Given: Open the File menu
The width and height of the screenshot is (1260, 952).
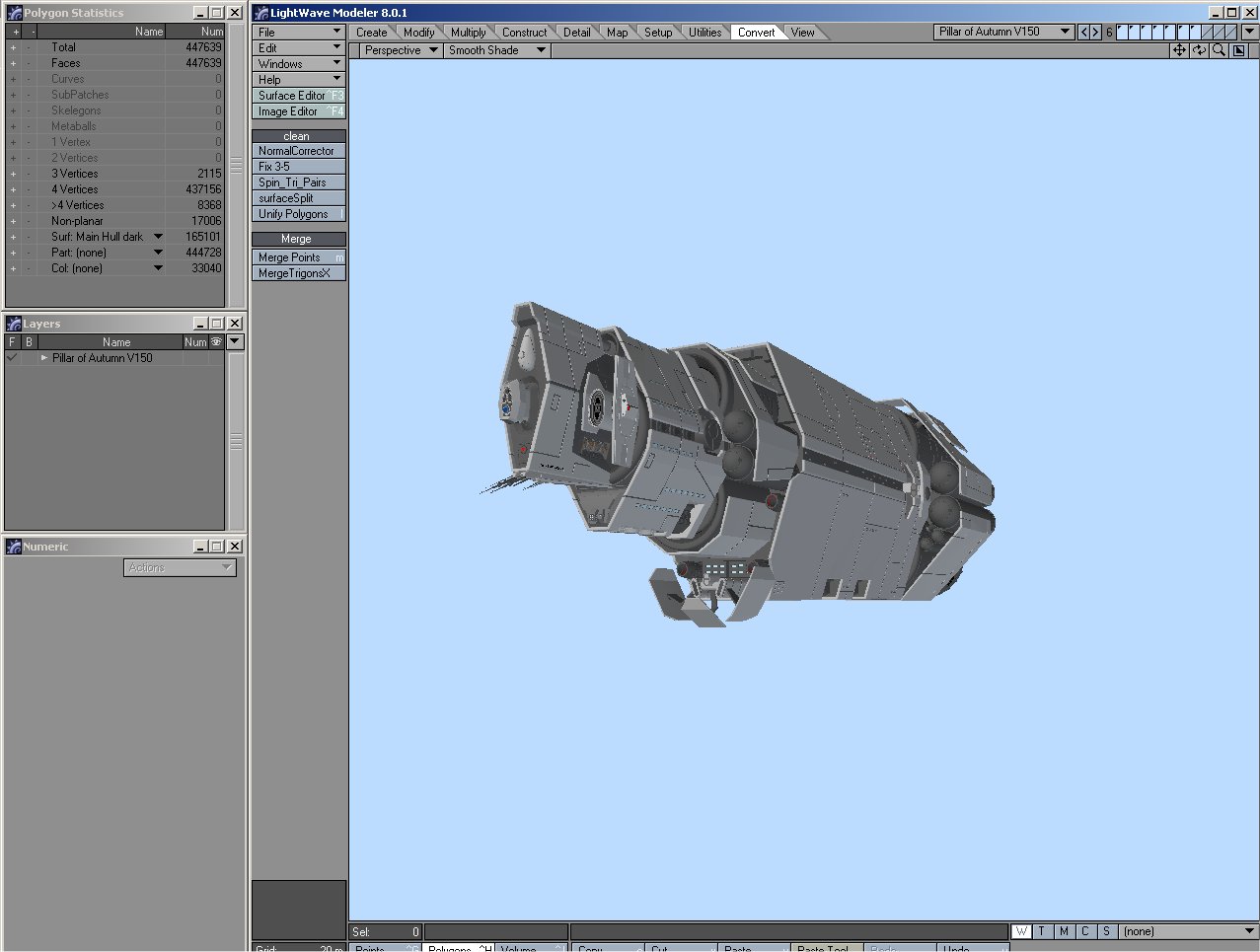Looking at the screenshot, I should 298,33.
